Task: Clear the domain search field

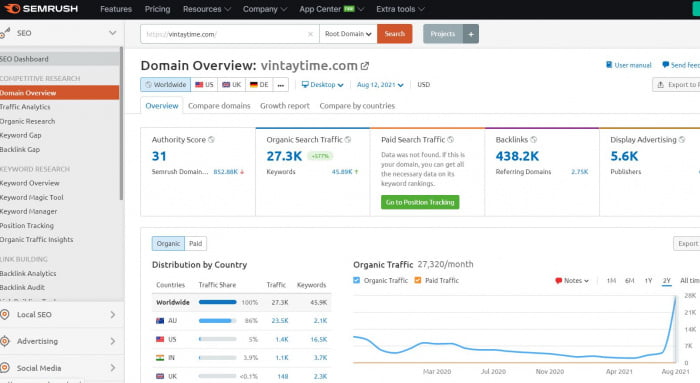Action: 310,34
